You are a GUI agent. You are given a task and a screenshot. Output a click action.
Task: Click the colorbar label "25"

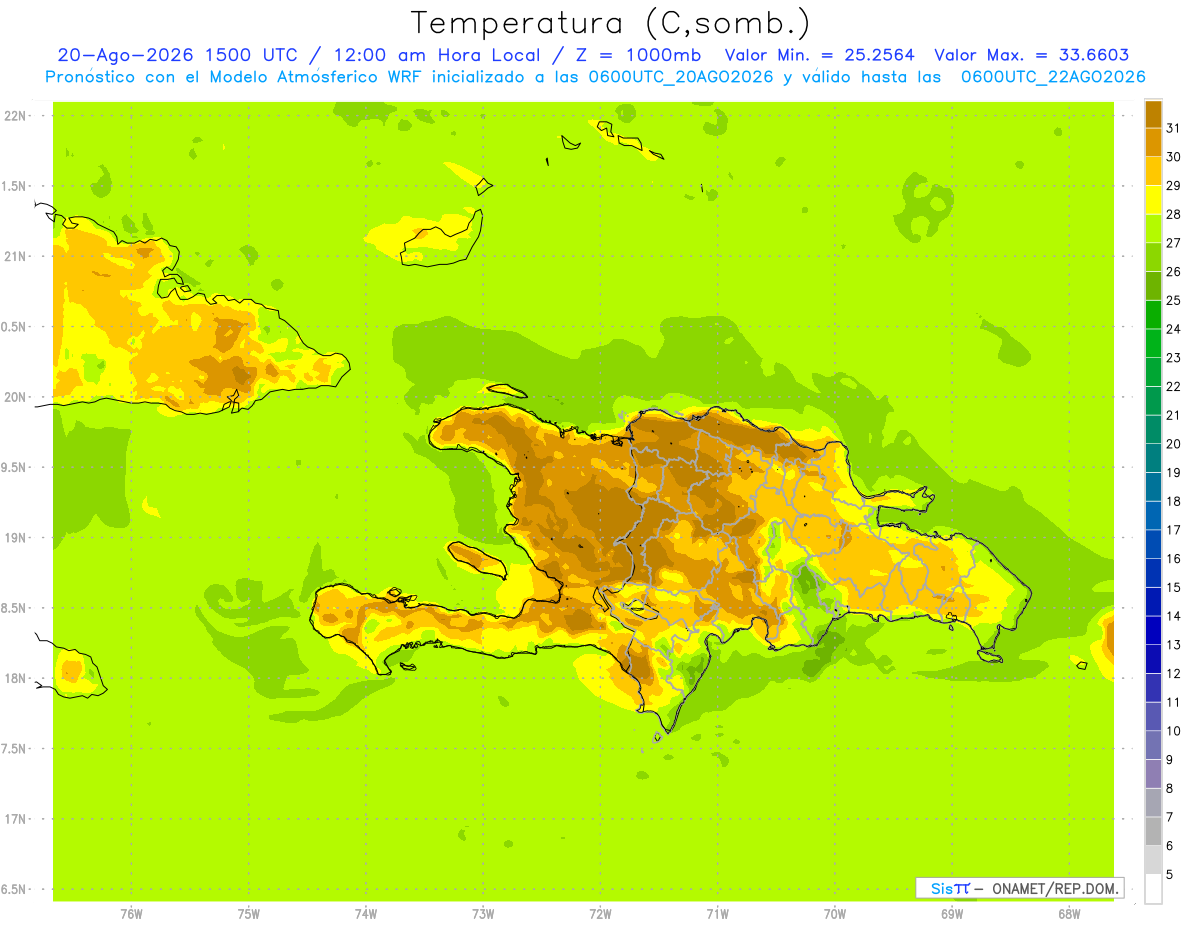tap(1174, 299)
